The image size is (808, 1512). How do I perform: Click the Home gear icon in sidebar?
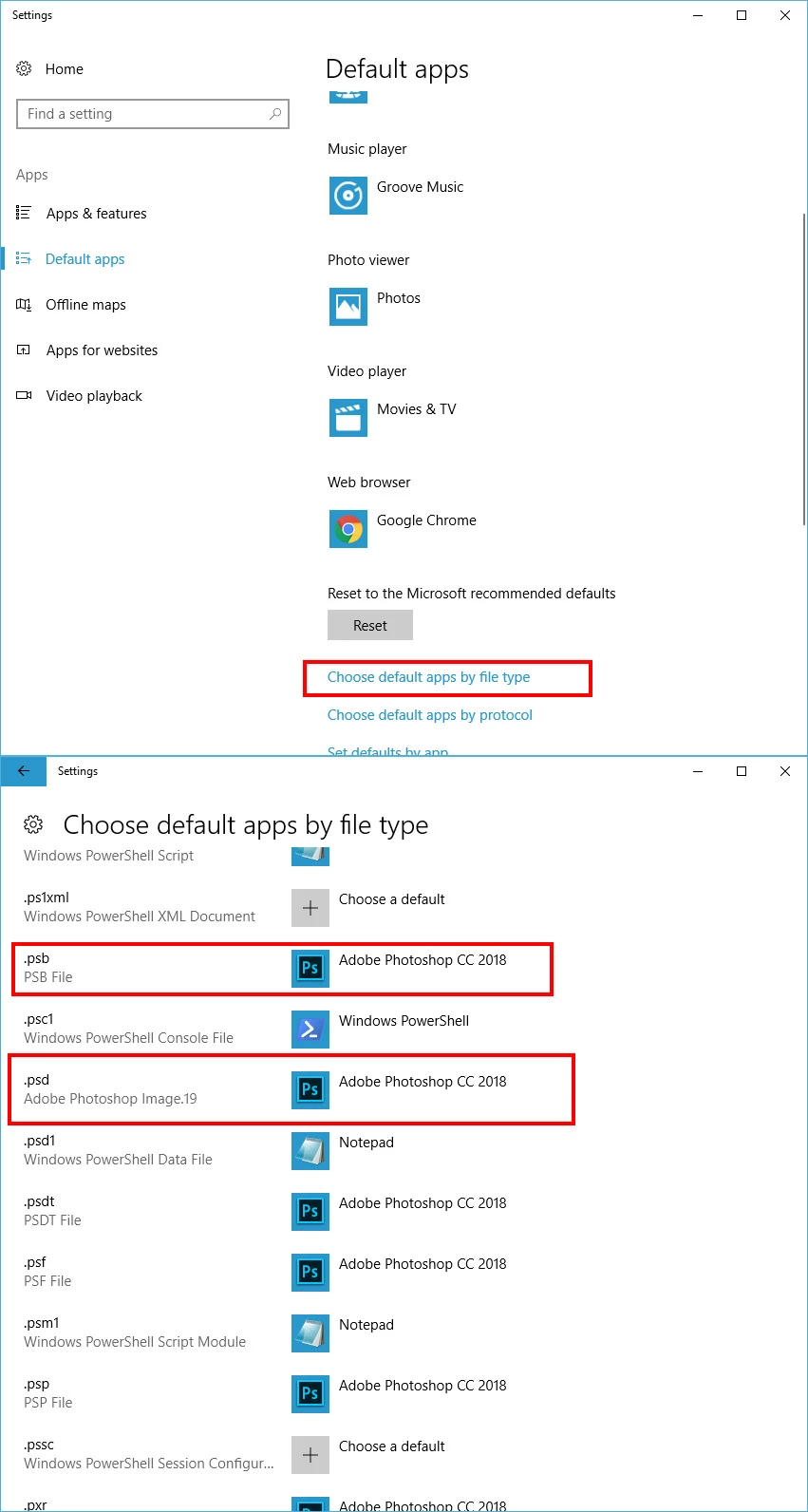click(x=24, y=68)
